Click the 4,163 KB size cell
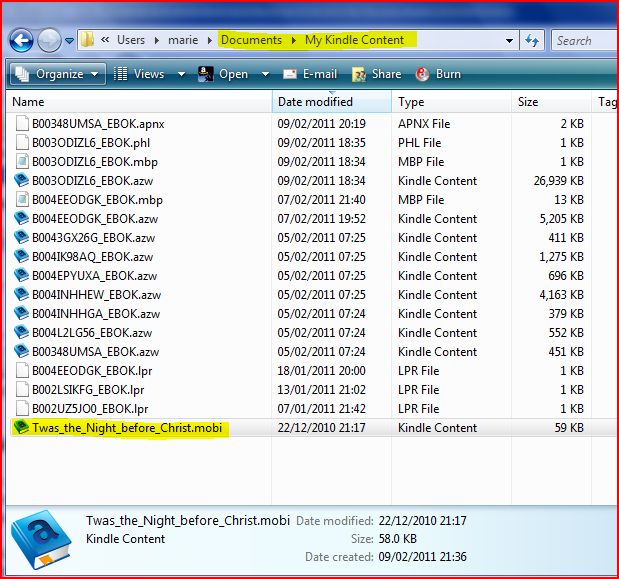The image size is (619, 579). tap(561, 294)
